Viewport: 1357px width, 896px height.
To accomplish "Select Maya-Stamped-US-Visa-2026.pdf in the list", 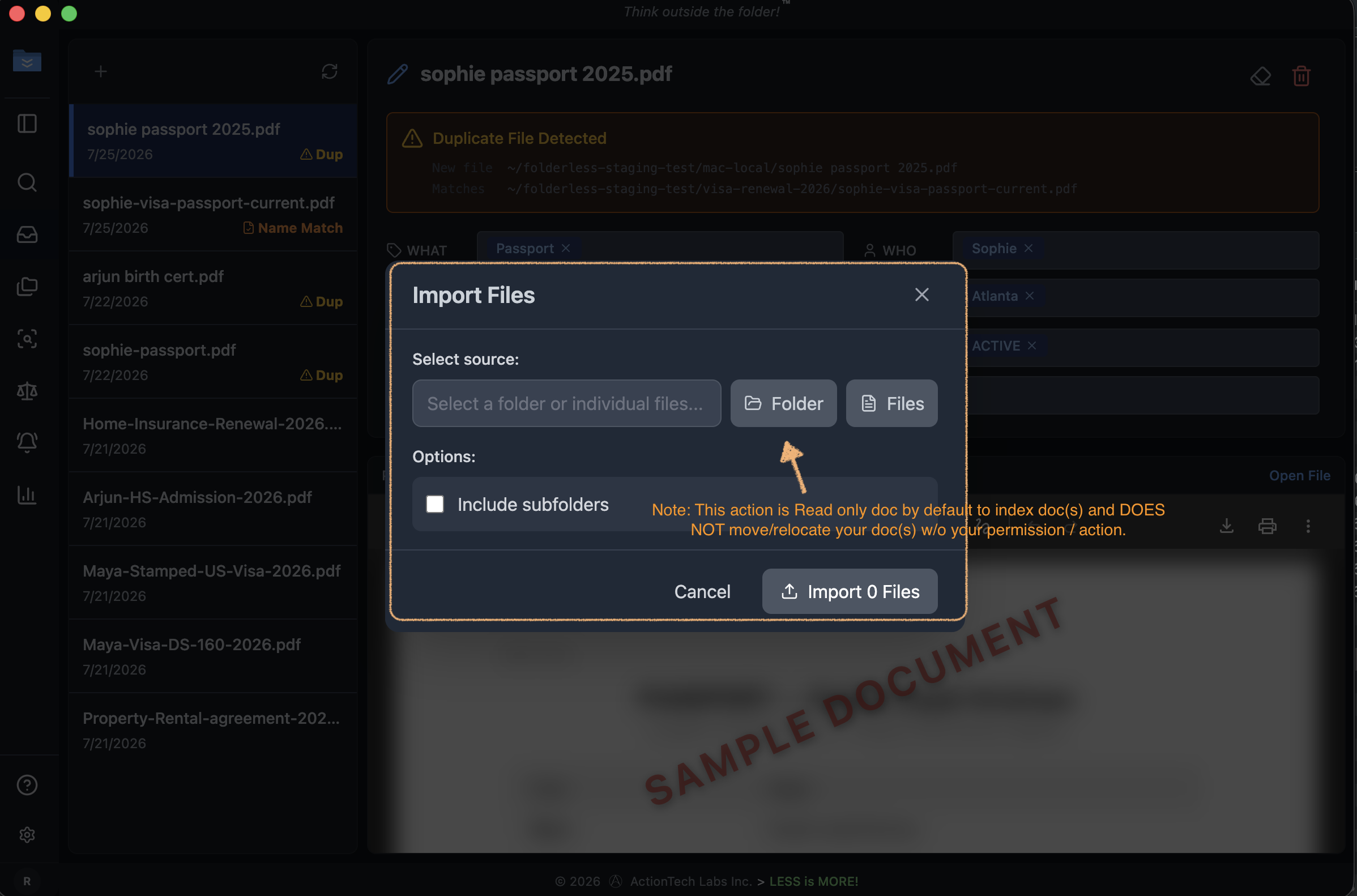I will (213, 583).
